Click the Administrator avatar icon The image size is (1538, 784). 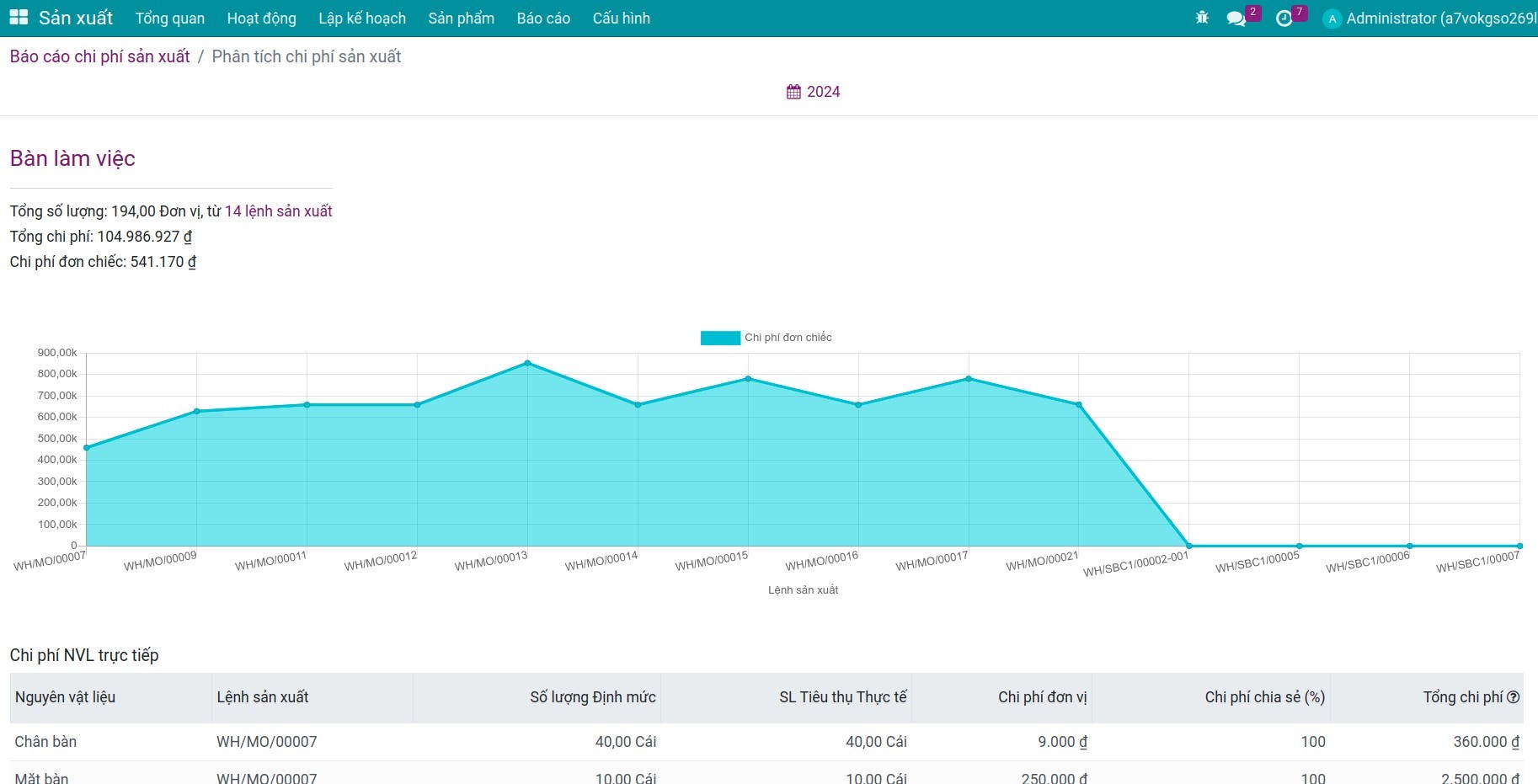(1332, 19)
